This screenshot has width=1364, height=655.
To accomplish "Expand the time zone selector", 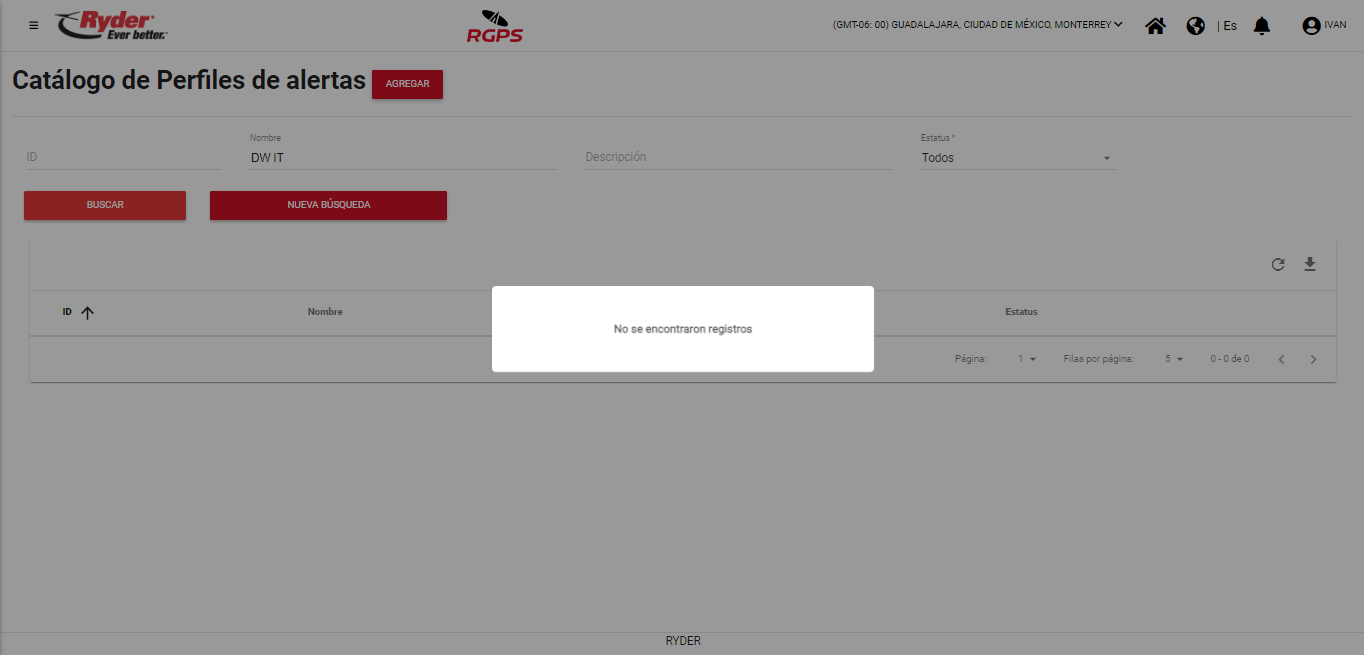I will tap(977, 25).
